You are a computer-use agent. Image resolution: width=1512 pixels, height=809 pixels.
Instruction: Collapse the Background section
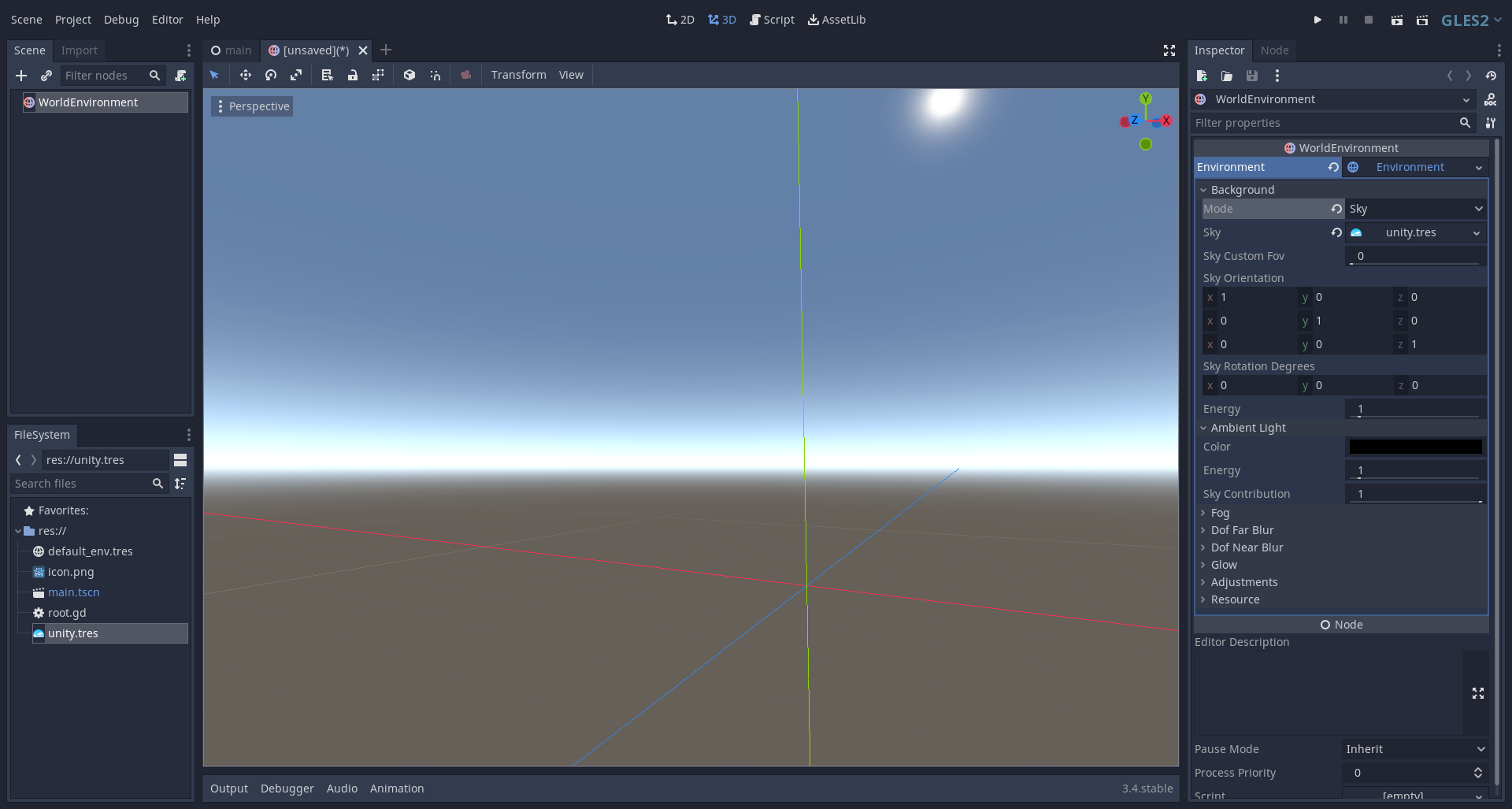coord(1205,190)
